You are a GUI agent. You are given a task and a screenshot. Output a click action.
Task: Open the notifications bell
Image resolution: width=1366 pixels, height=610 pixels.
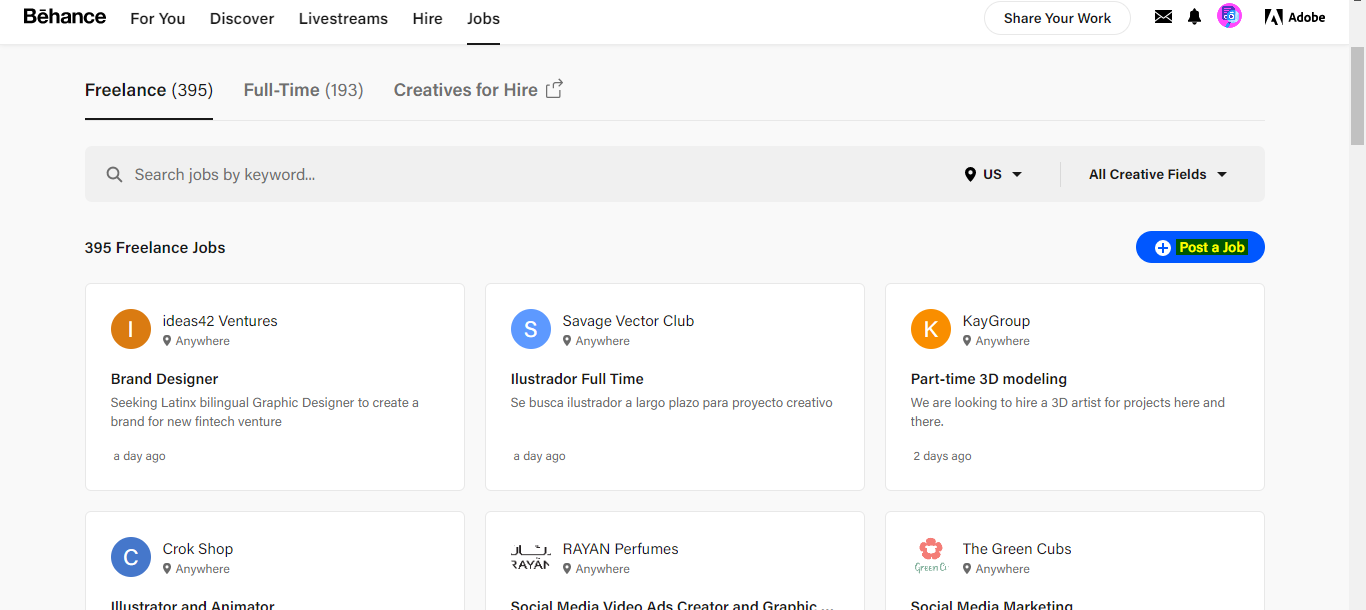coord(1194,17)
